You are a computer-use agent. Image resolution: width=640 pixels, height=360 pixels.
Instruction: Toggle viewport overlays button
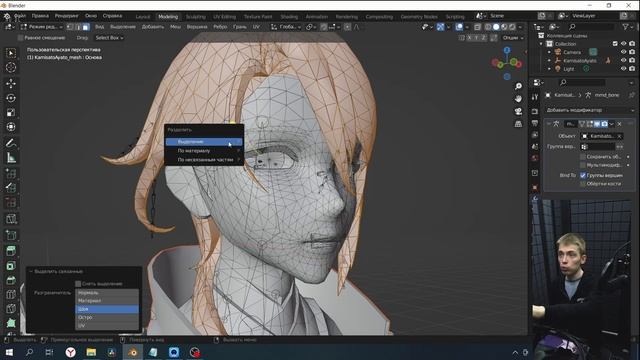tap(459, 27)
